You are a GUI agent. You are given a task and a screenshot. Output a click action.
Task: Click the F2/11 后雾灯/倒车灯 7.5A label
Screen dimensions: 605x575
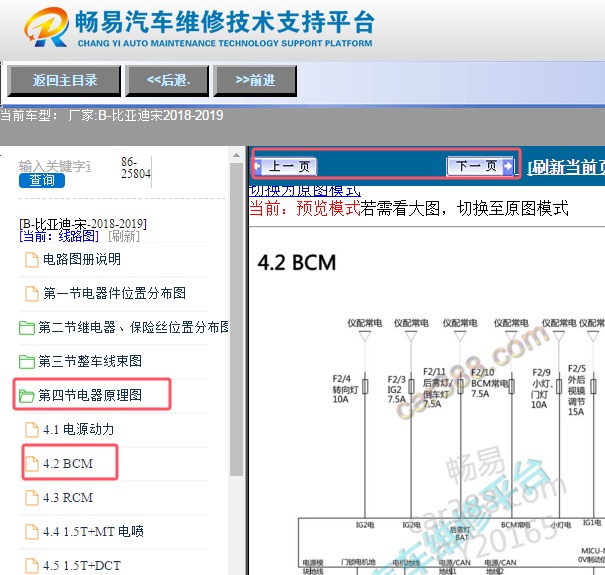coord(438,388)
